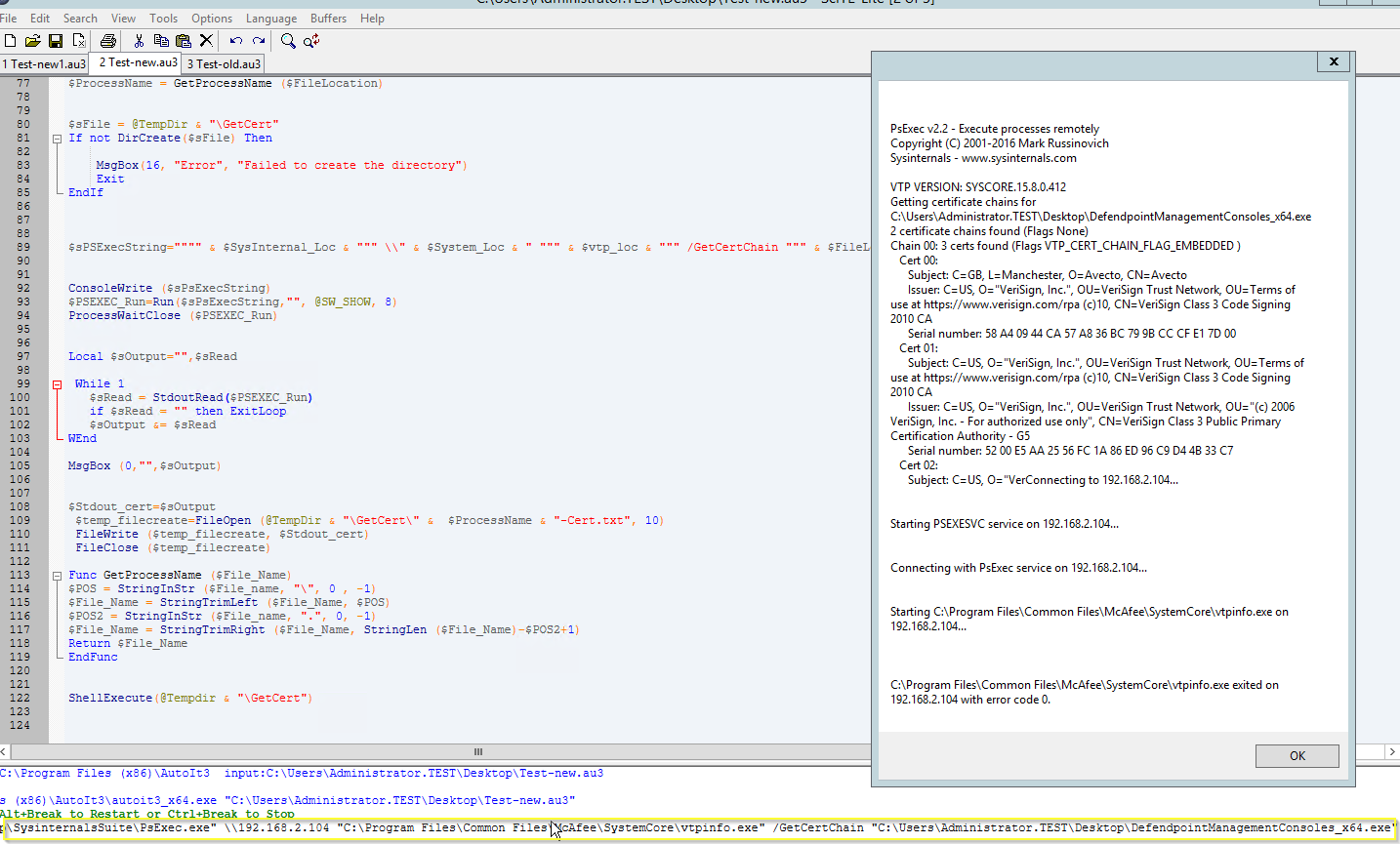Open the Options menu
The width and height of the screenshot is (1400, 844).
point(212,19)
